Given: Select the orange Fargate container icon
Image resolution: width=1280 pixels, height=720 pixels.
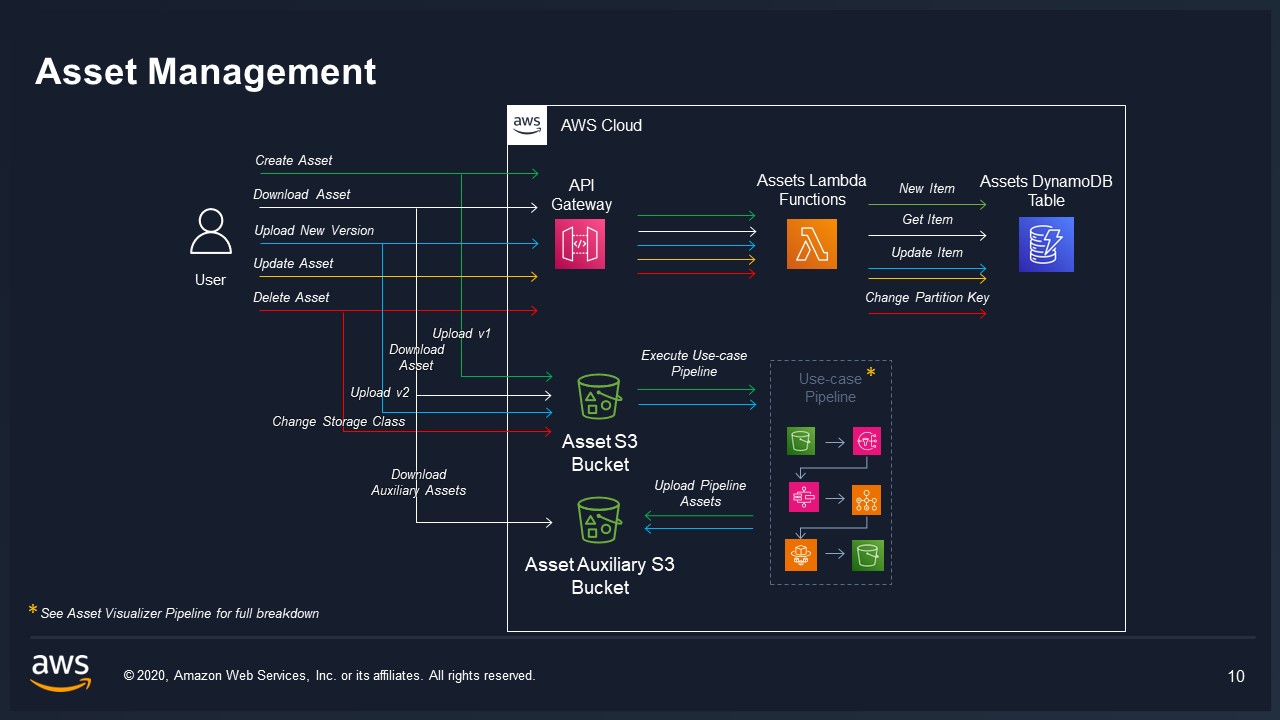Looking at the screenshot, I should tap(801, 555).
